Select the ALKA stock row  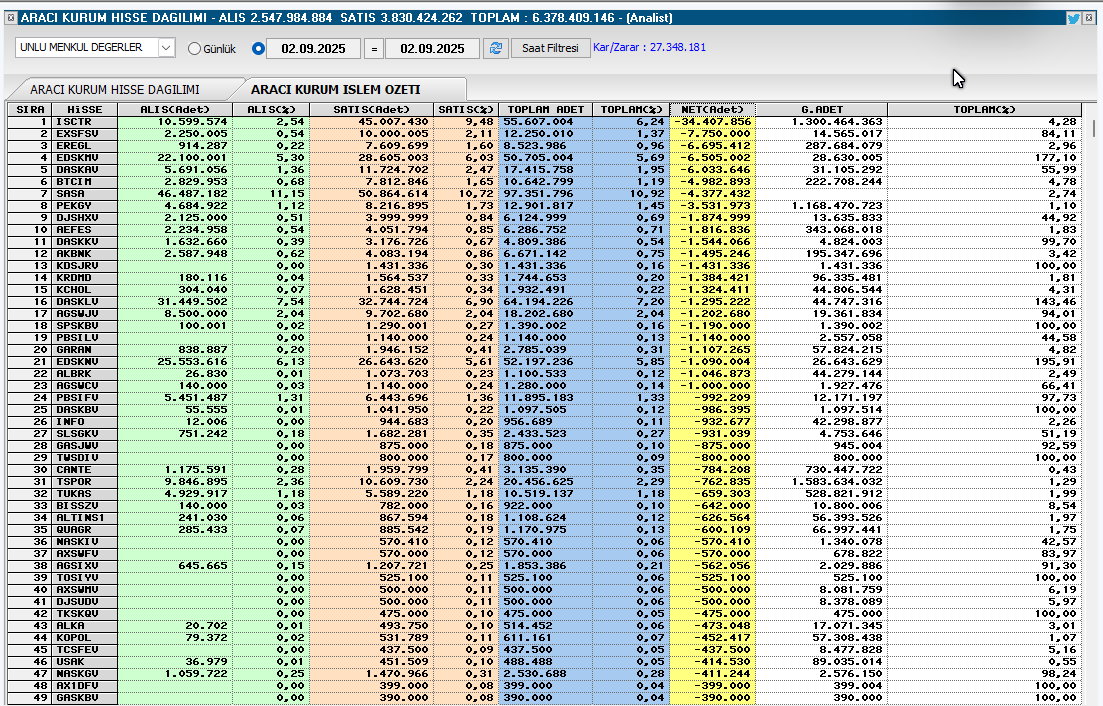pyautogui.click(x=544, y=626)
